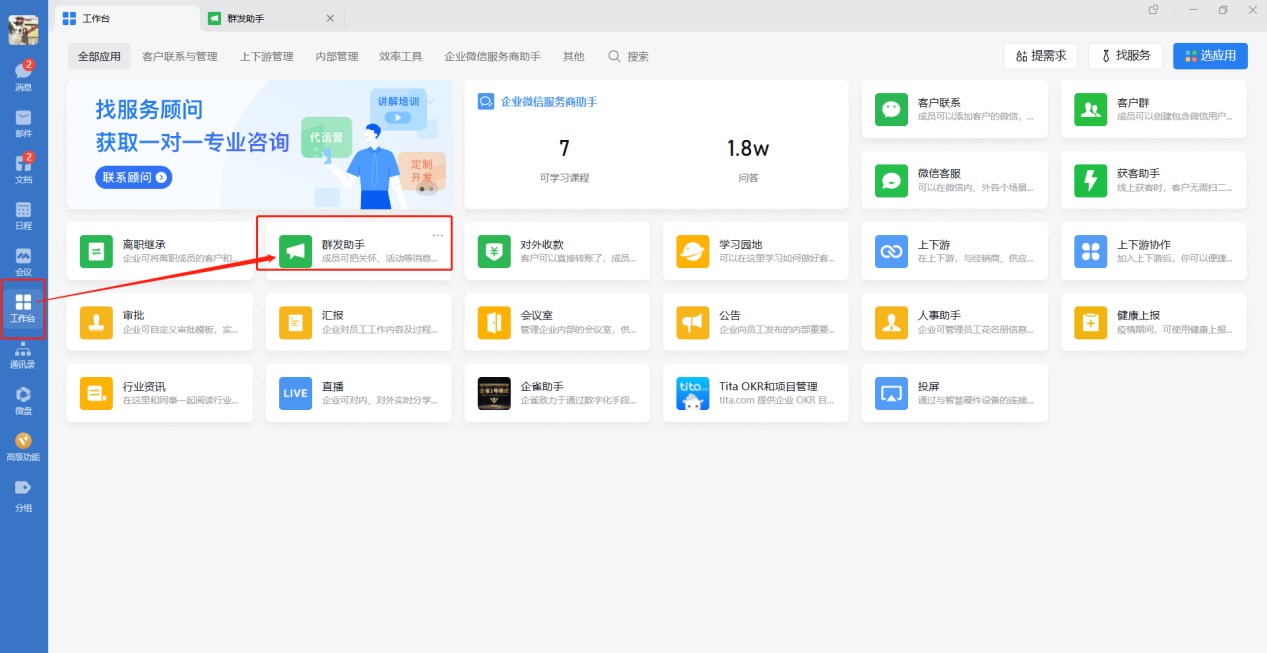Click the 群发助手 megaphone app icon
This screenshot has width=1267, height=653.
[295, 251]
